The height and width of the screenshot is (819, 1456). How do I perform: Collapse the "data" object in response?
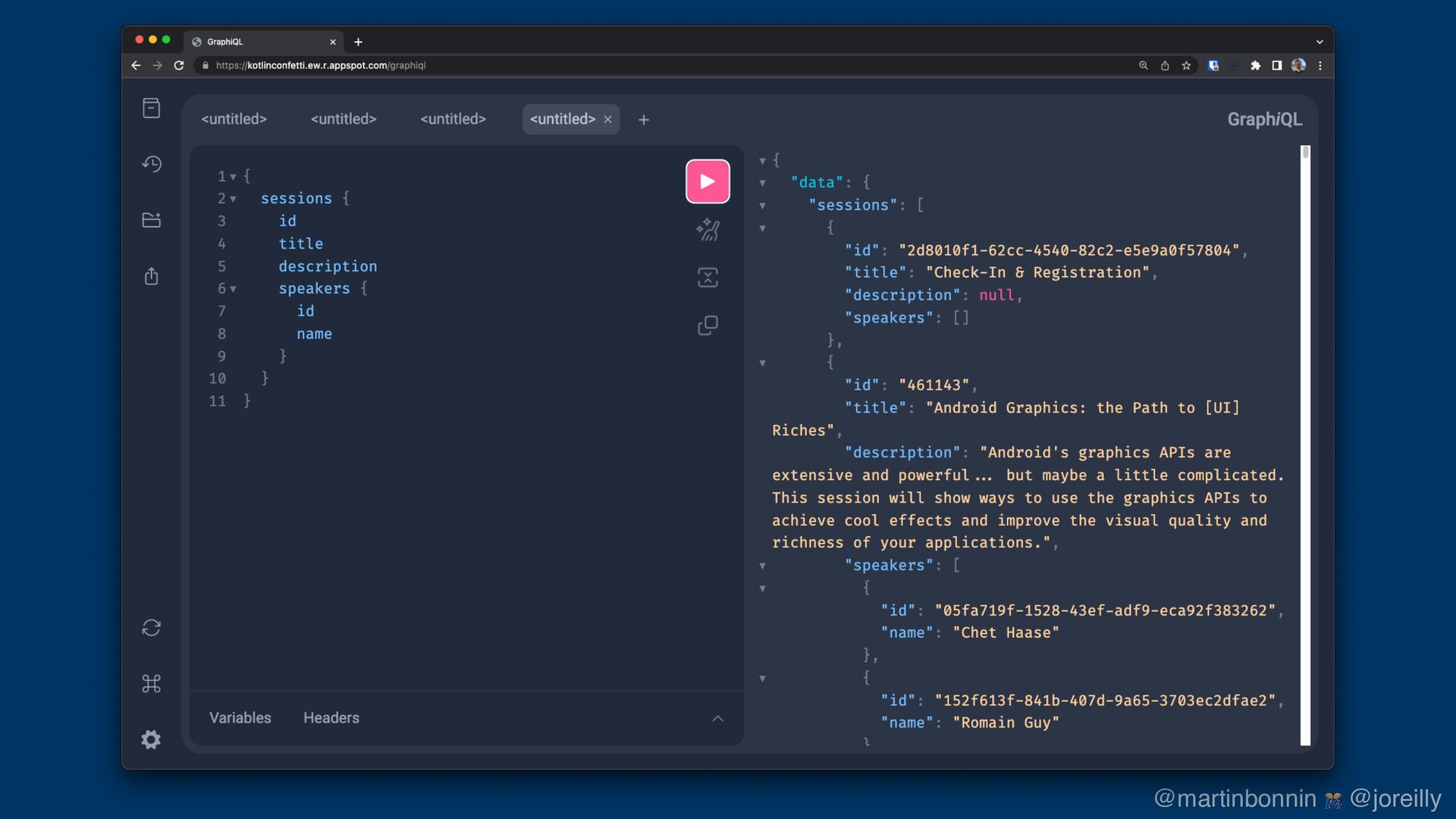tap(762, 183)
